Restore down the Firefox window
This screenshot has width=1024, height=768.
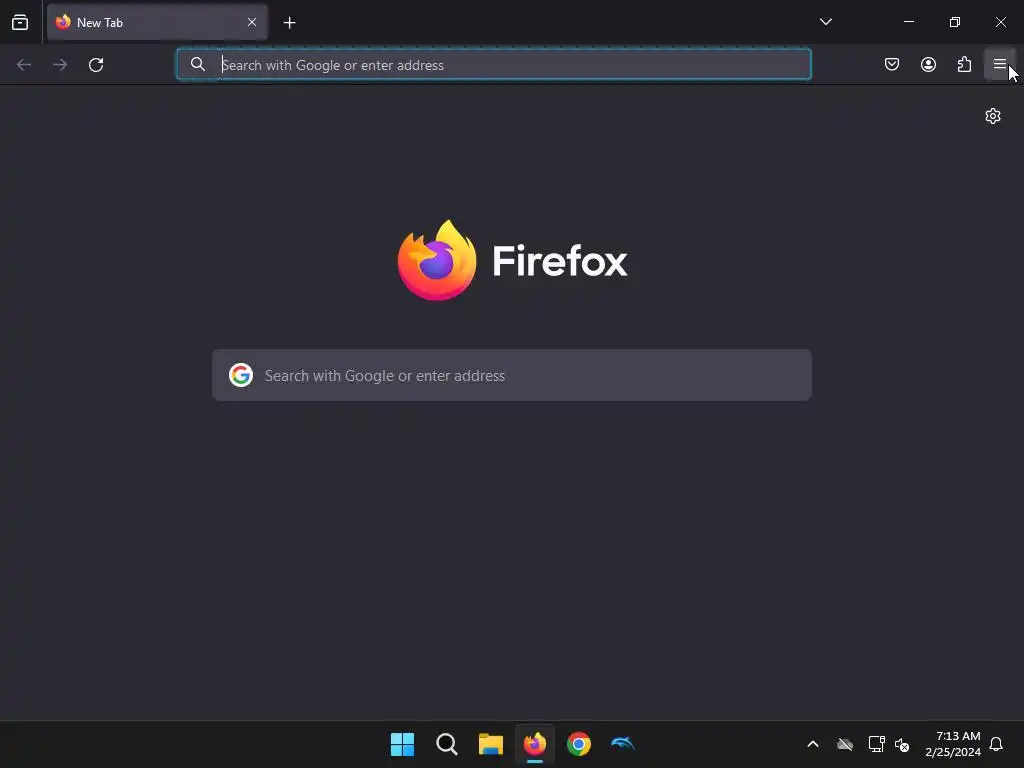(955, 22)
